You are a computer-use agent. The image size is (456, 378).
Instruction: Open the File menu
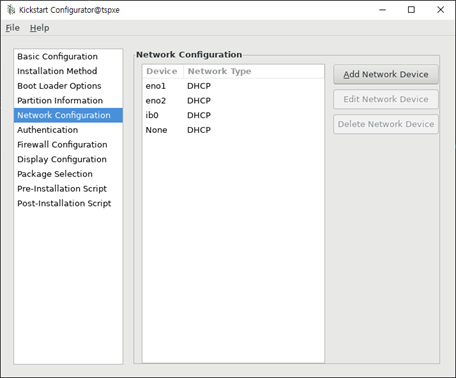pos(13,28)
